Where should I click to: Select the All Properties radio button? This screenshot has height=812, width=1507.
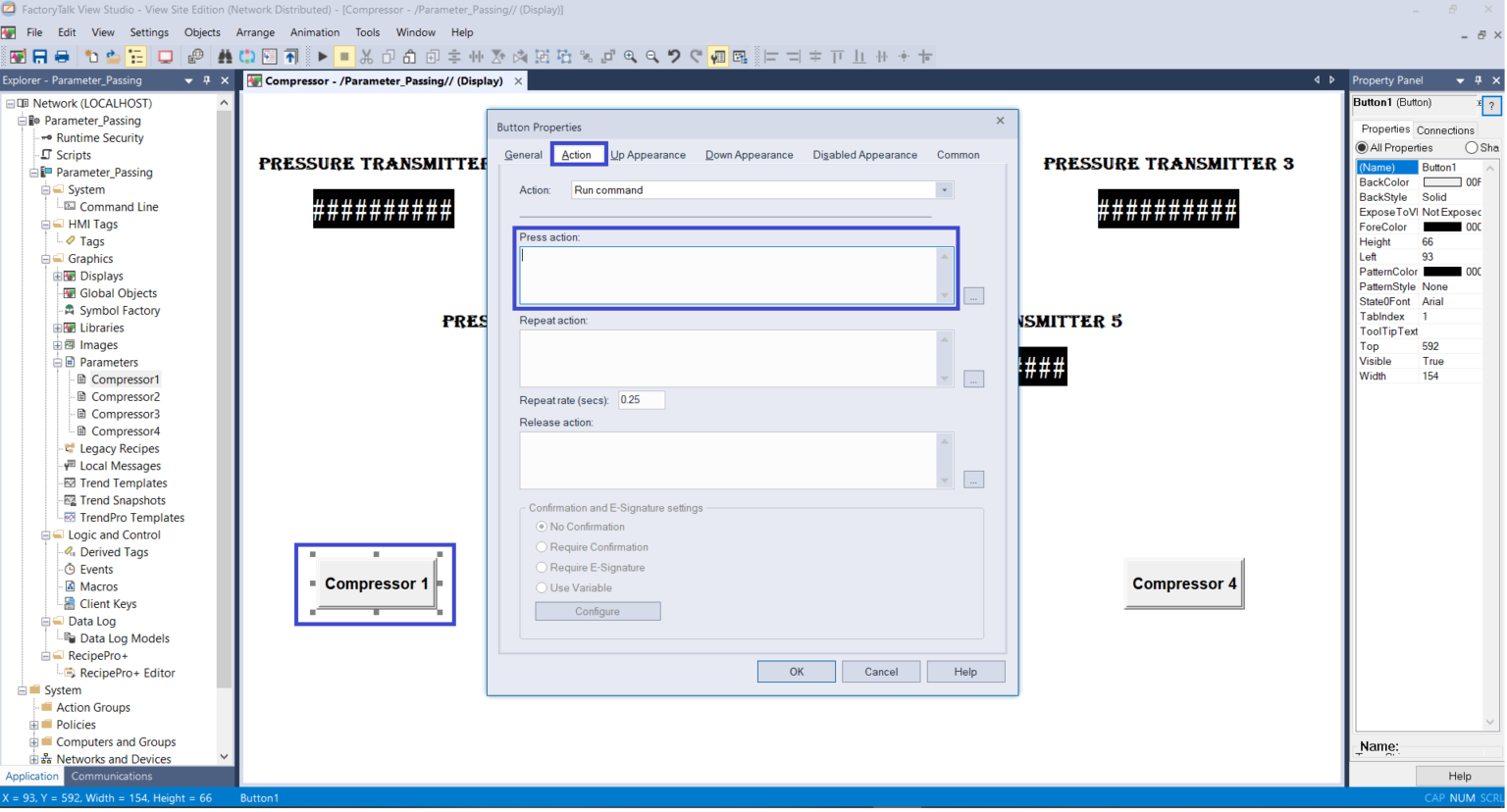[x=1362, y=148]
